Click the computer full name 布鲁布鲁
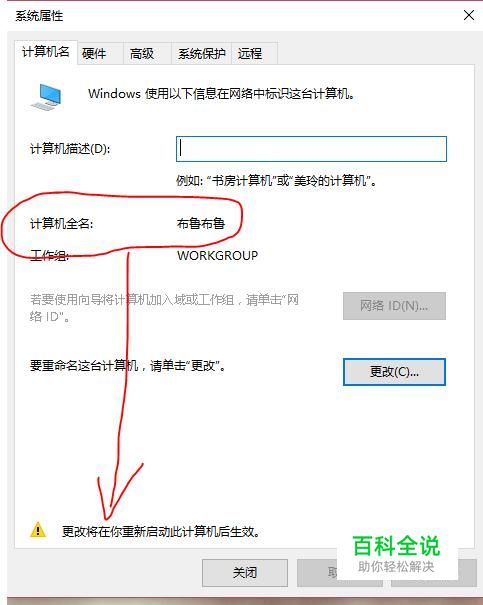483x605 pixels. (x=201, y=223)
